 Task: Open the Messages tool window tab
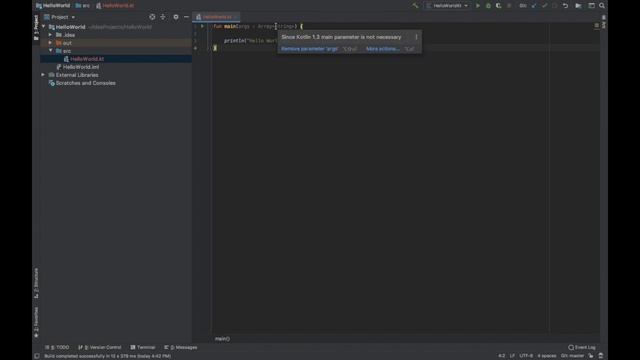181,347
